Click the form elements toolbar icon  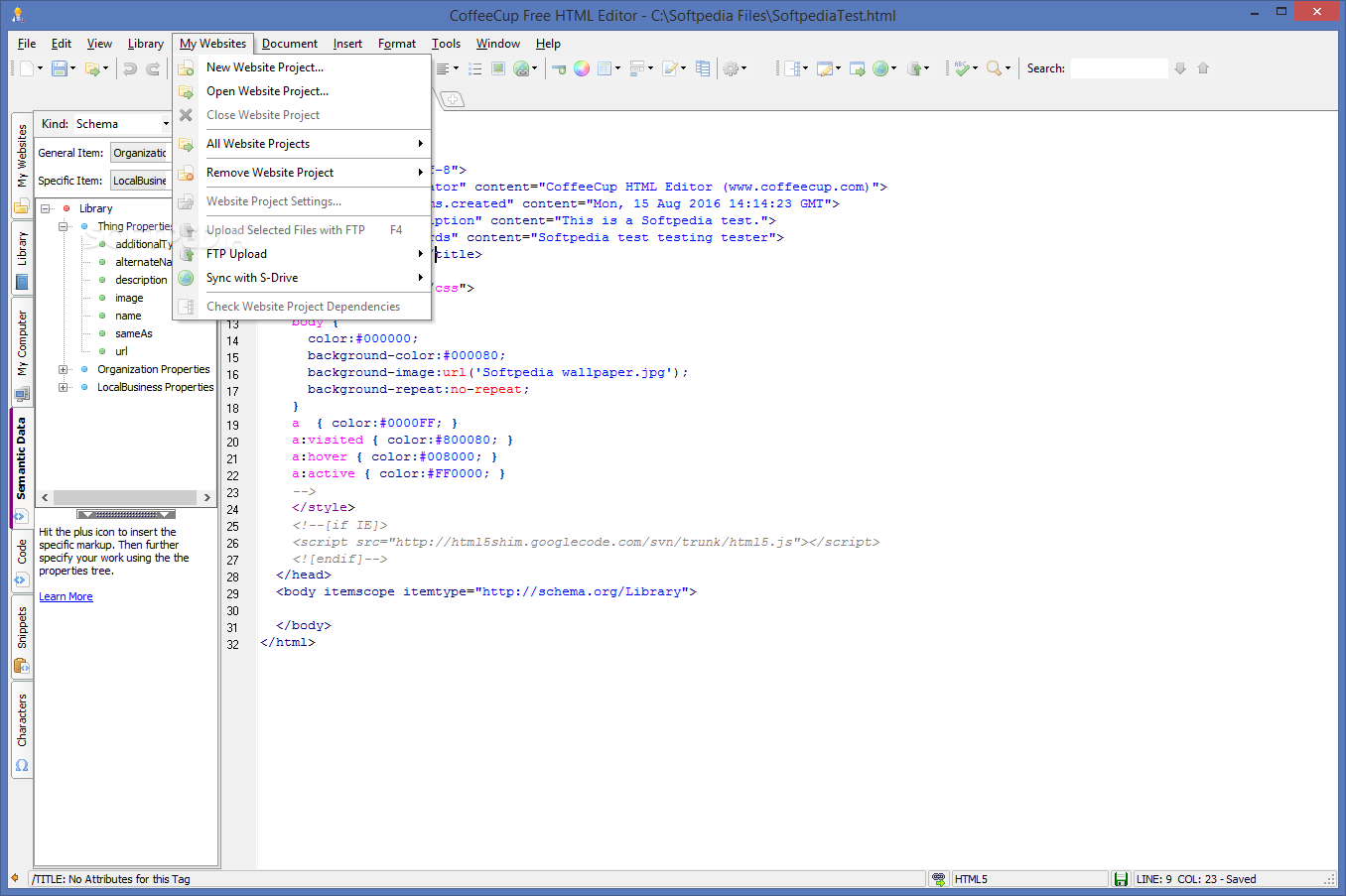[x=637, y=68]
